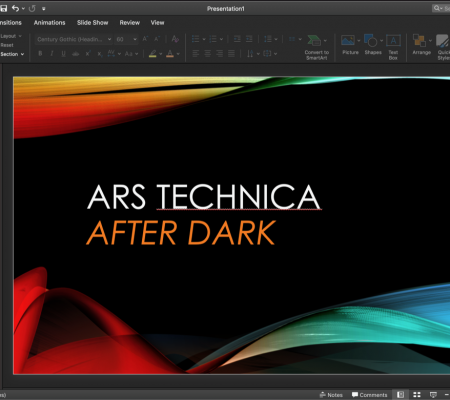Toggle the Notes pane
The width and height of the screenshot is (450, 400).
click(x=331, y=395)
